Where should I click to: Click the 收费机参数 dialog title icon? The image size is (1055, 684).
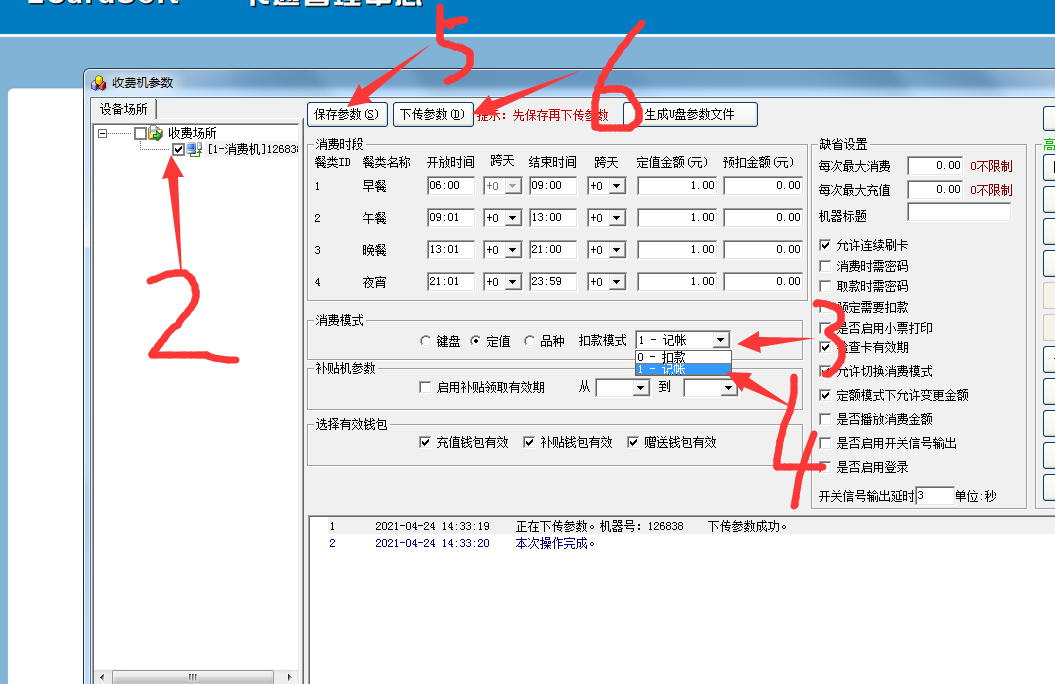99,83
